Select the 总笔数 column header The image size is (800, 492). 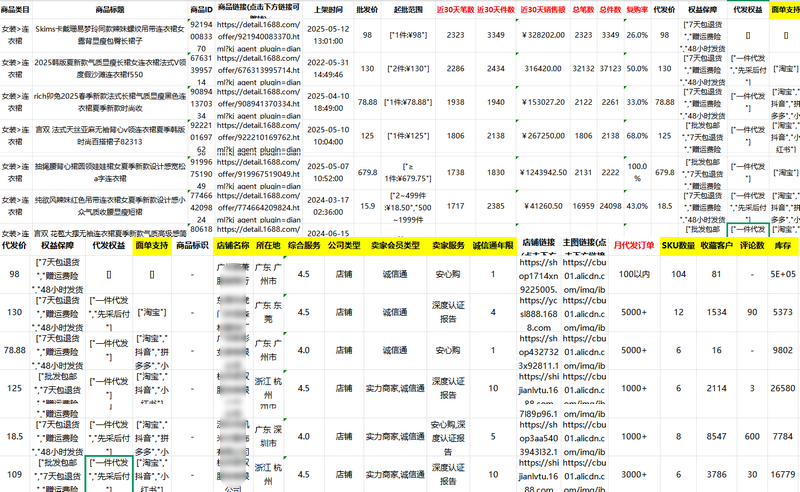[583, 9]
